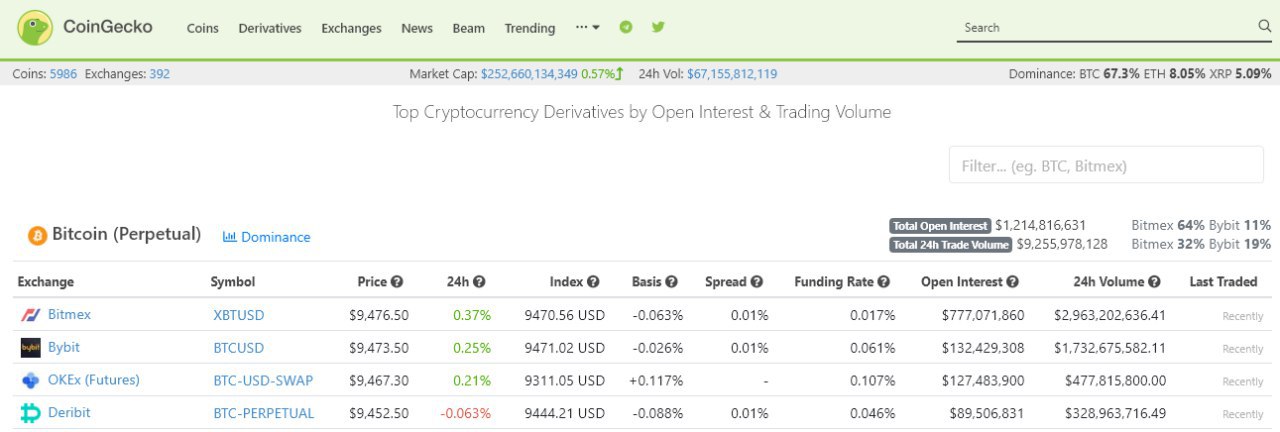Expand the three-dots more menu
Screen dimensions: 1280x432
[588, 27]
